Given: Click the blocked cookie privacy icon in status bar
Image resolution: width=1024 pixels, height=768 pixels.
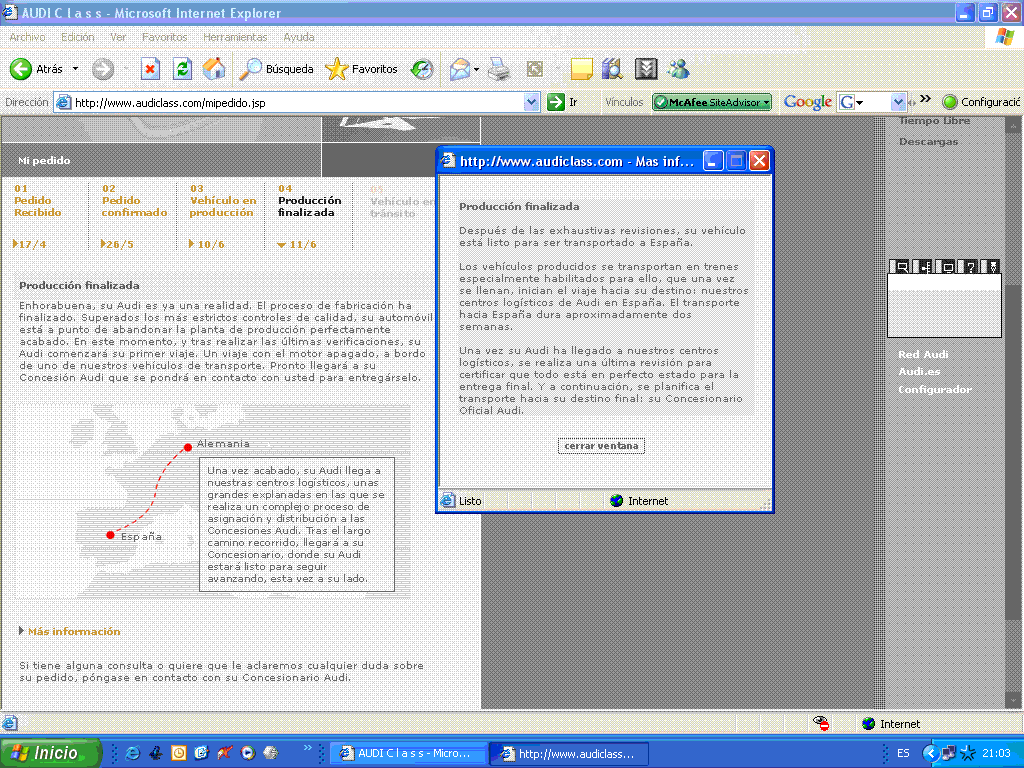Looking at the screenshot, I should point(821,723).
